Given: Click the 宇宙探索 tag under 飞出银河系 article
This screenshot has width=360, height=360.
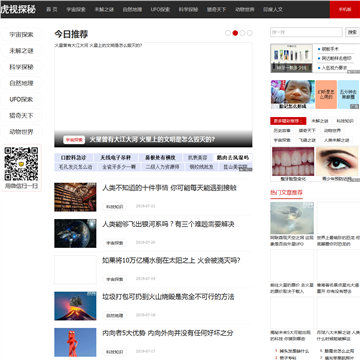Looking at the screenshot, I should coord(114,243).
